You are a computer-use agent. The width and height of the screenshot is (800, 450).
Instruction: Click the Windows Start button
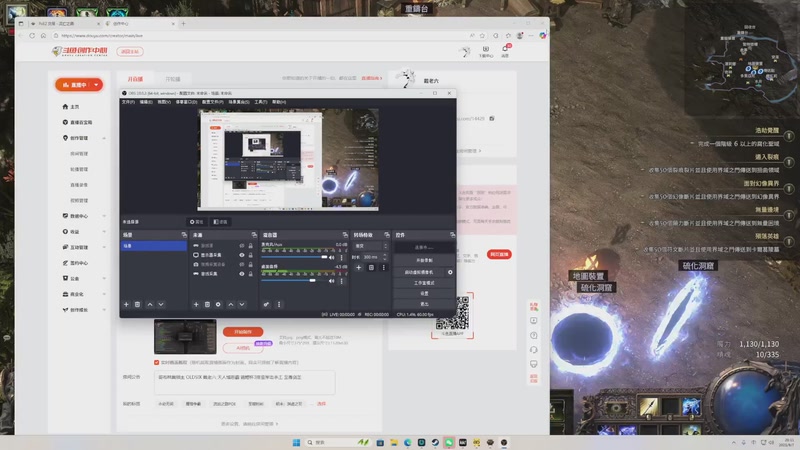click(x=296, y=442)
